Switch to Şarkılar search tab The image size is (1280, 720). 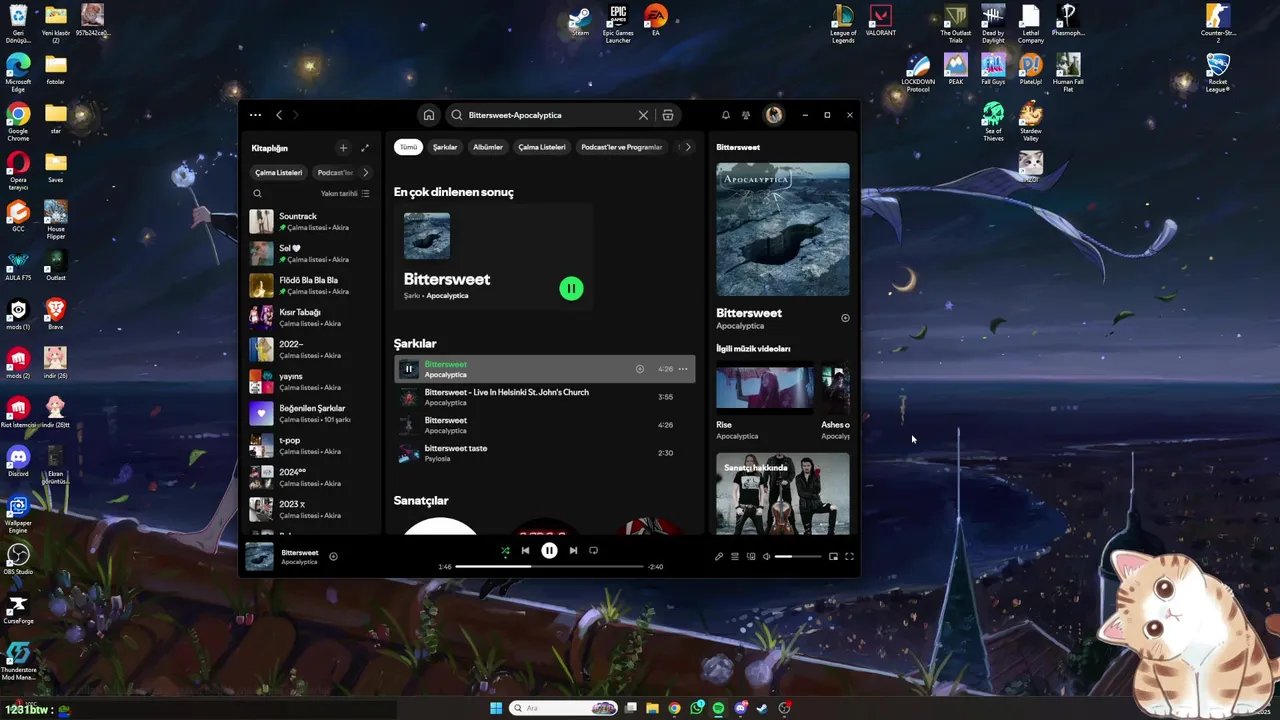445,147
